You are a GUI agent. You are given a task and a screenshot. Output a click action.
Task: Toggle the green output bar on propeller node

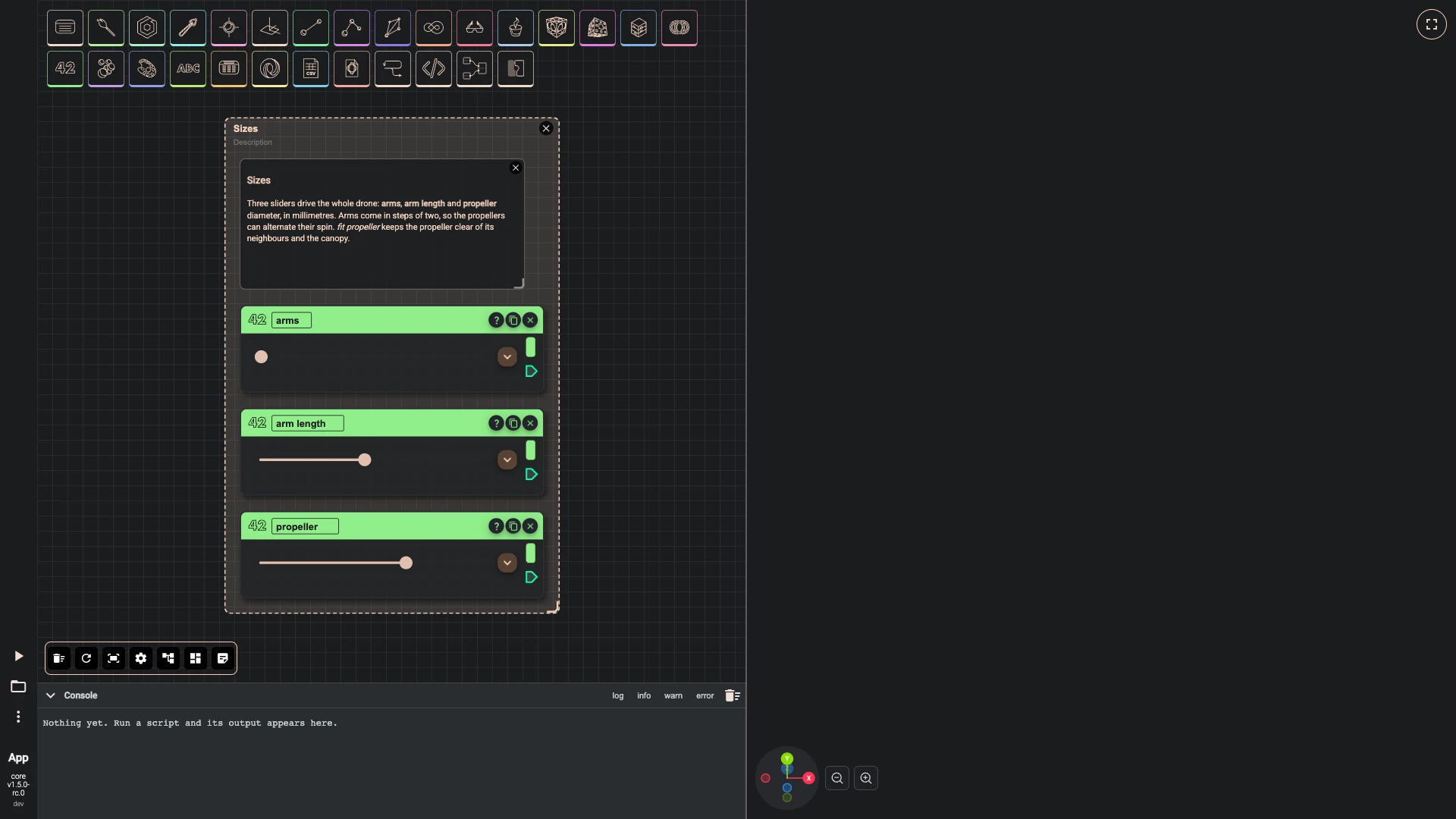click(531, 554)
